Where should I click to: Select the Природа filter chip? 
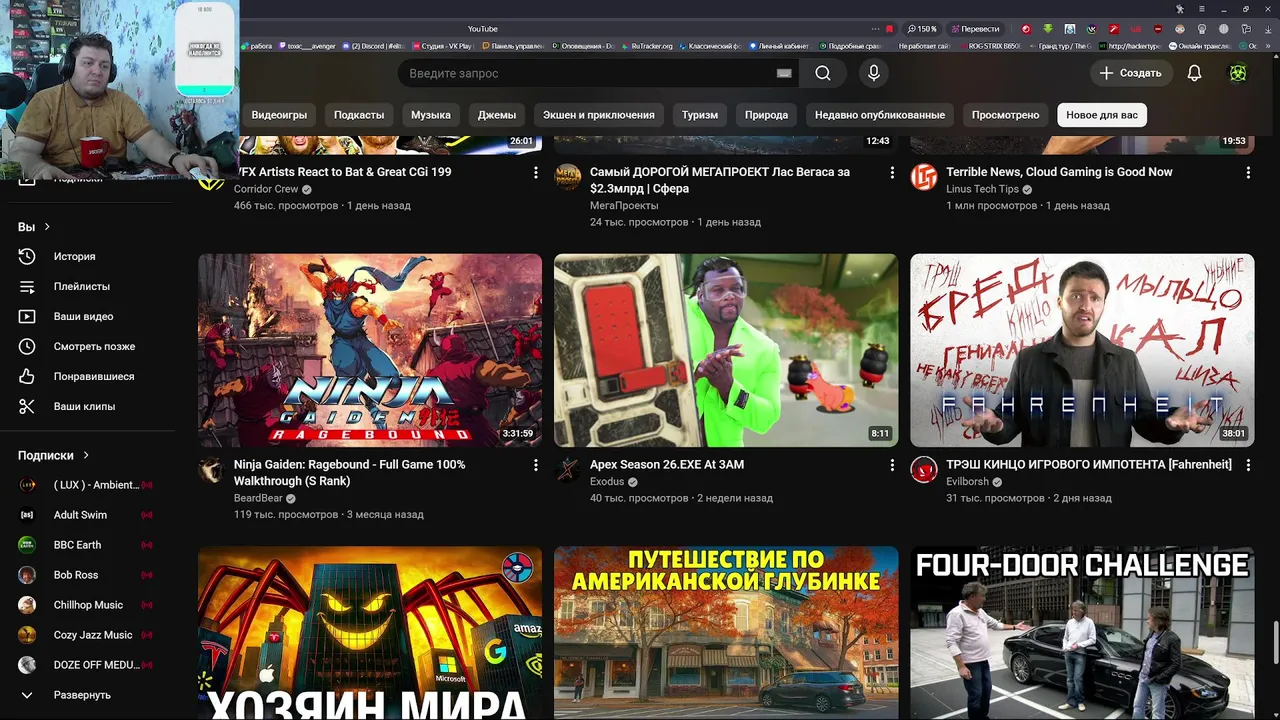coord(767,115)
